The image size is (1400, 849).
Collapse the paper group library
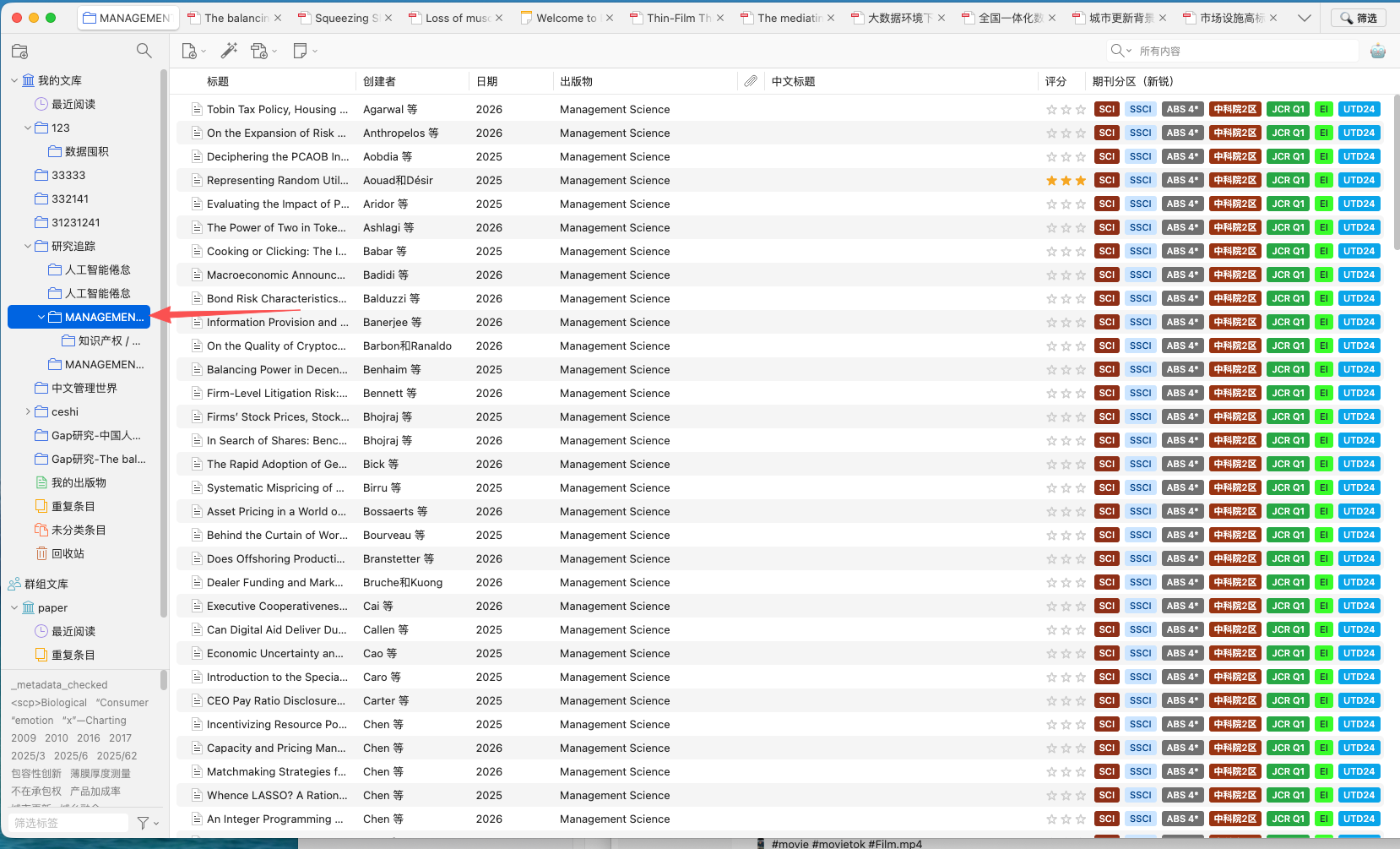coord(14,607)
